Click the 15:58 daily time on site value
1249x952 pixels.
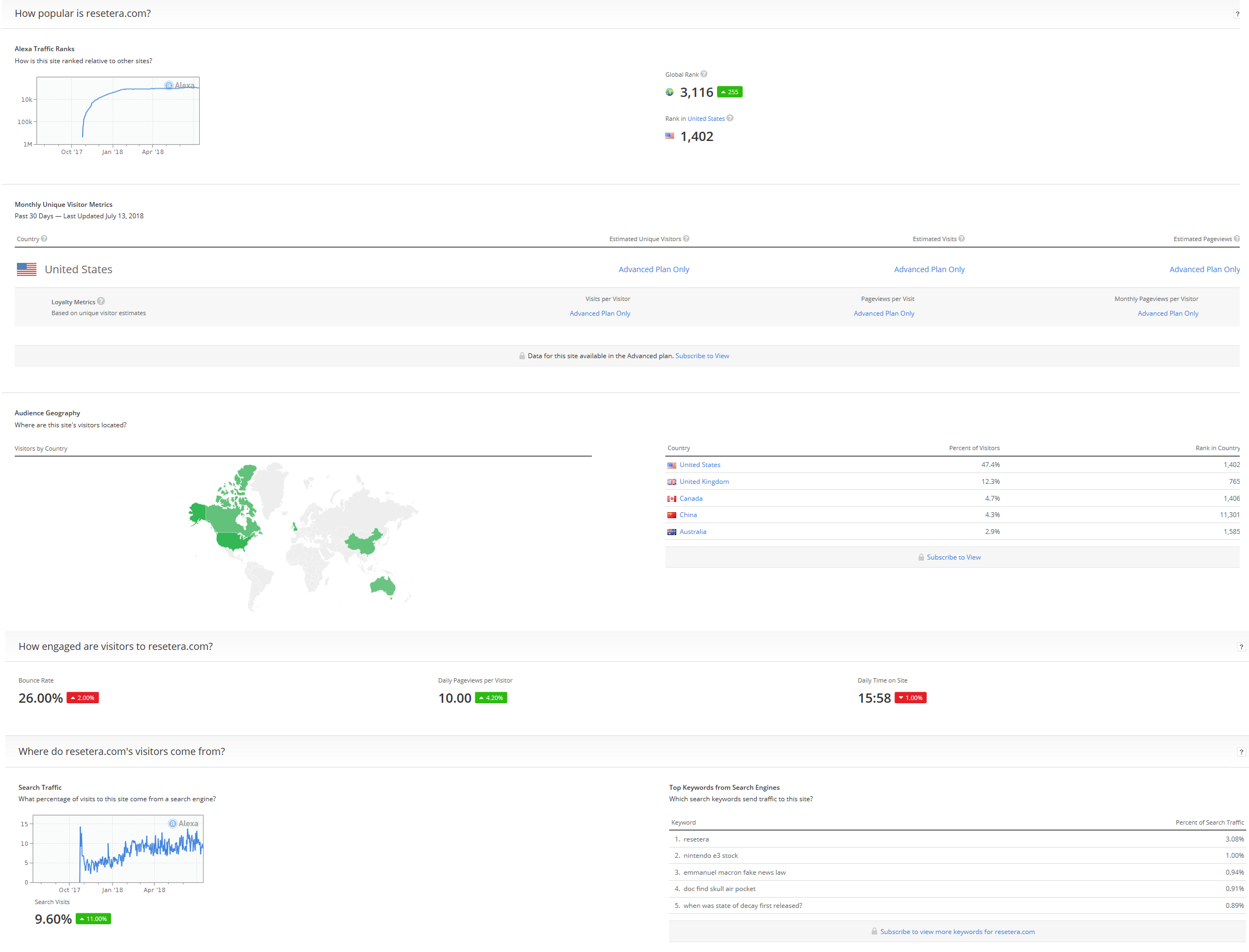coord(874,698)
